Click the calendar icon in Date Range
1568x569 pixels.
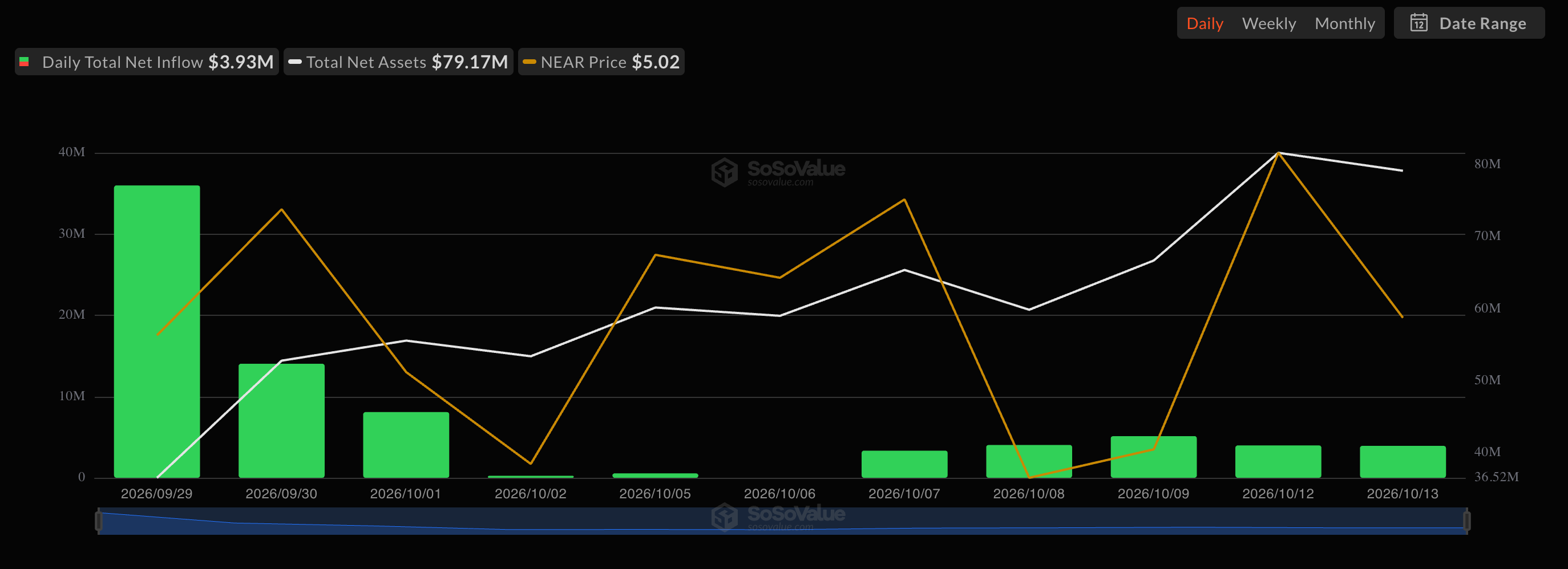coord(1419,23)
